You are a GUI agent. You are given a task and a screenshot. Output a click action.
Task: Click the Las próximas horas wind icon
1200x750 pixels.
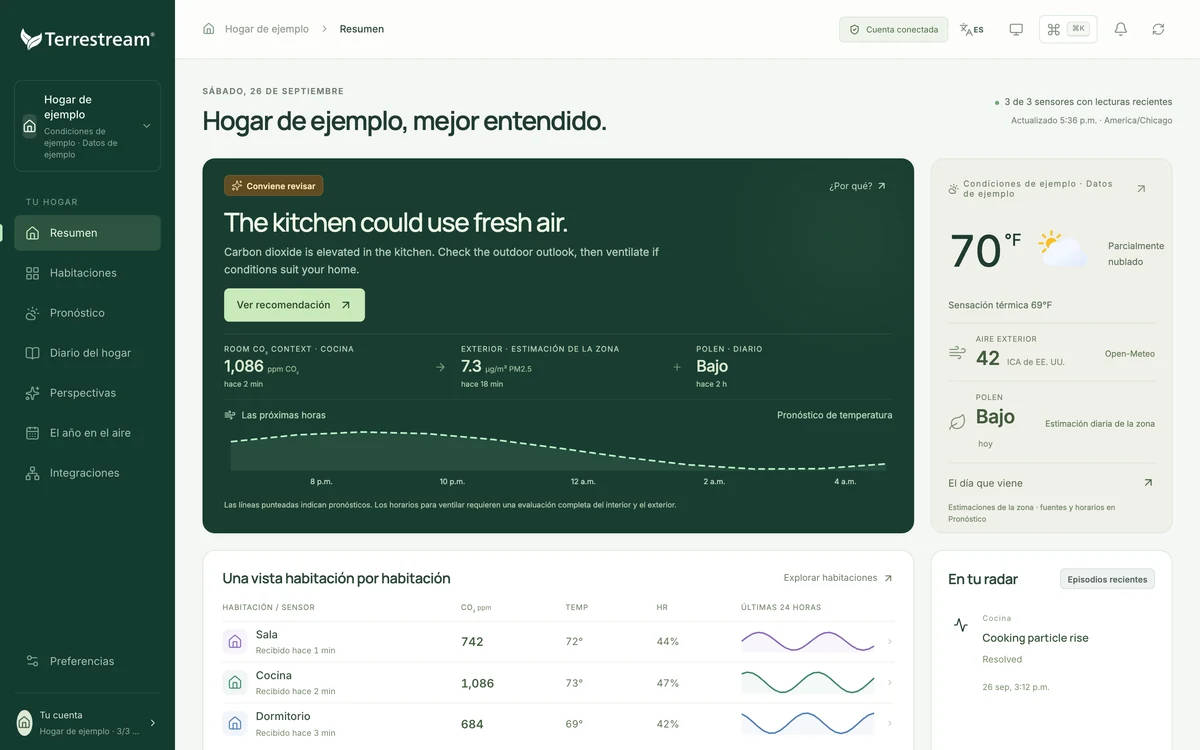(230, 415)
